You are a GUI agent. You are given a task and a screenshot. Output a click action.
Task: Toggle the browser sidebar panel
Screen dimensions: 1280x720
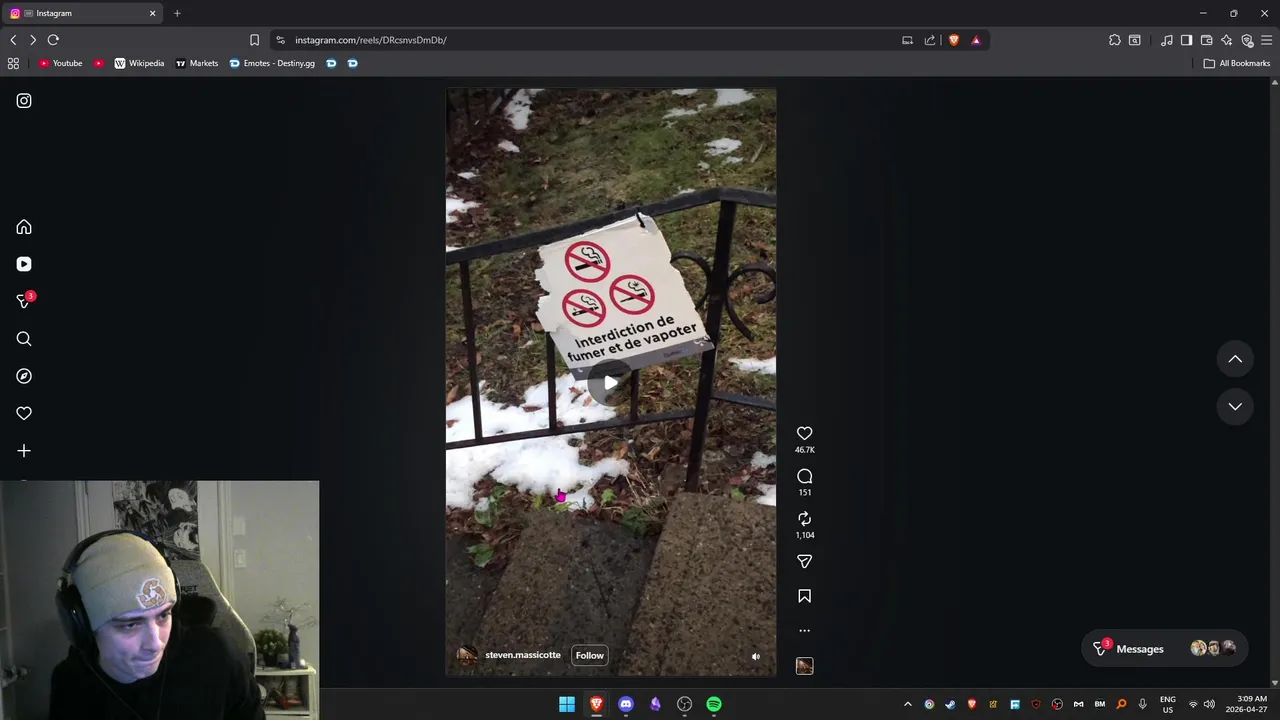[1186, 40]
